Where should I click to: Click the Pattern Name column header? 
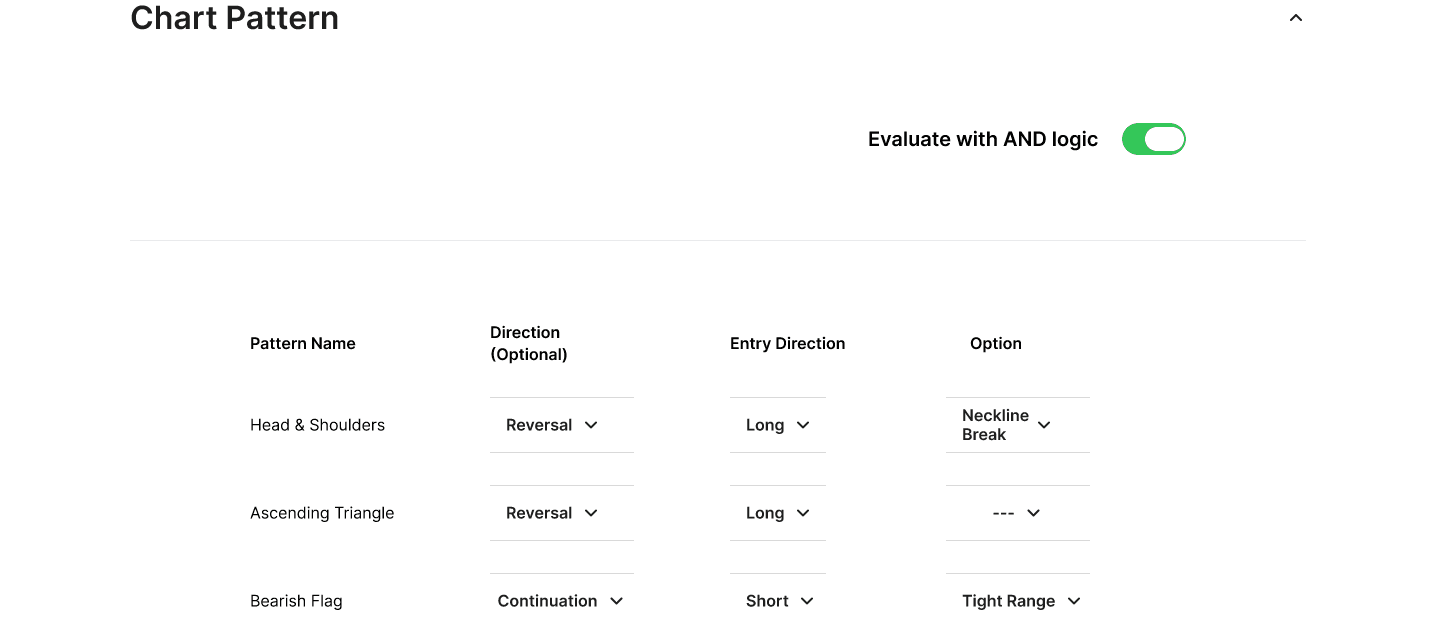coord(303,343)
